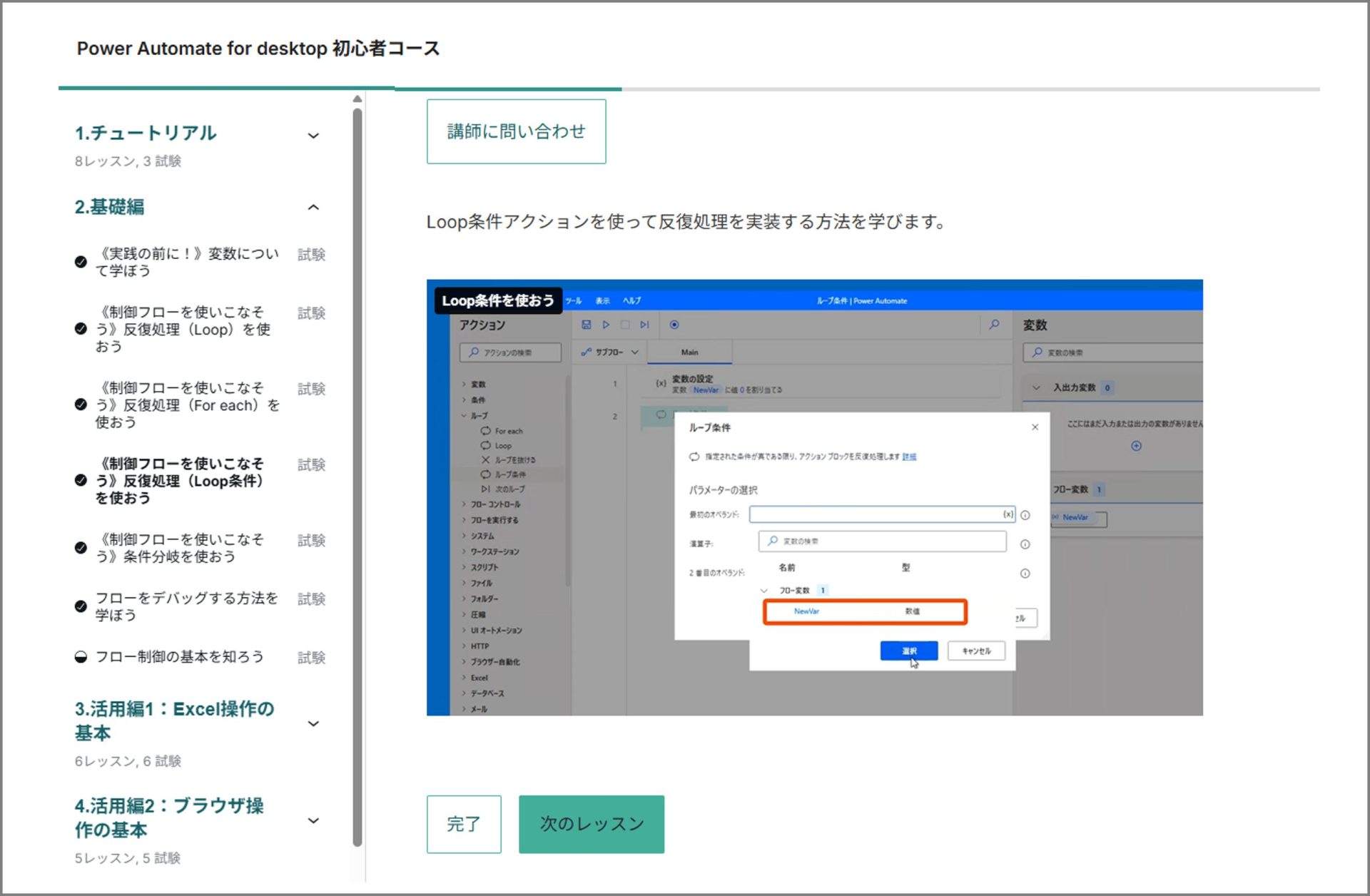Click the stop icon in the flow toolbar
1370x896 pixels.
(626, 325)
